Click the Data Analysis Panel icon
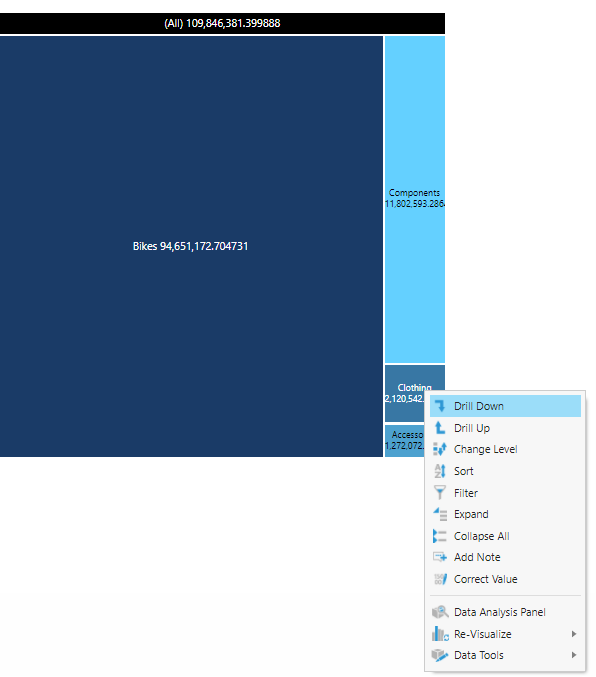Image resolution: width=596 pixels, height=677 pixels. 440,612
